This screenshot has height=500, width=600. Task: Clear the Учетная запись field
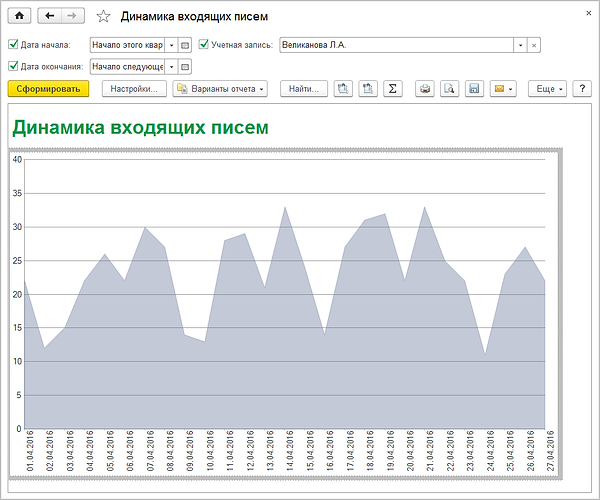coord(534,45)
